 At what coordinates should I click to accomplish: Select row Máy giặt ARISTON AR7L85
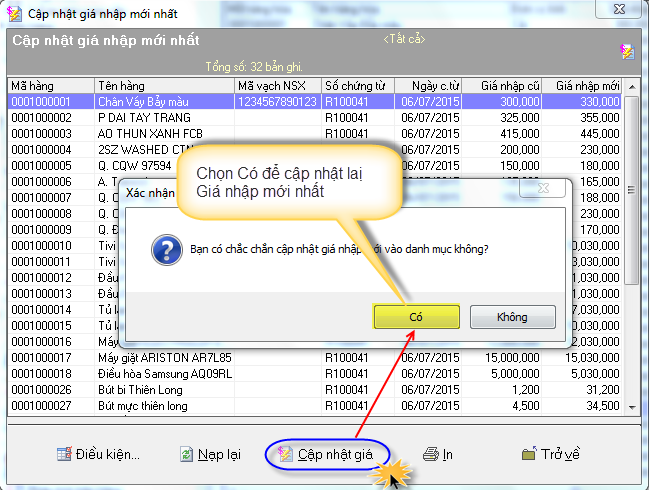164,357
